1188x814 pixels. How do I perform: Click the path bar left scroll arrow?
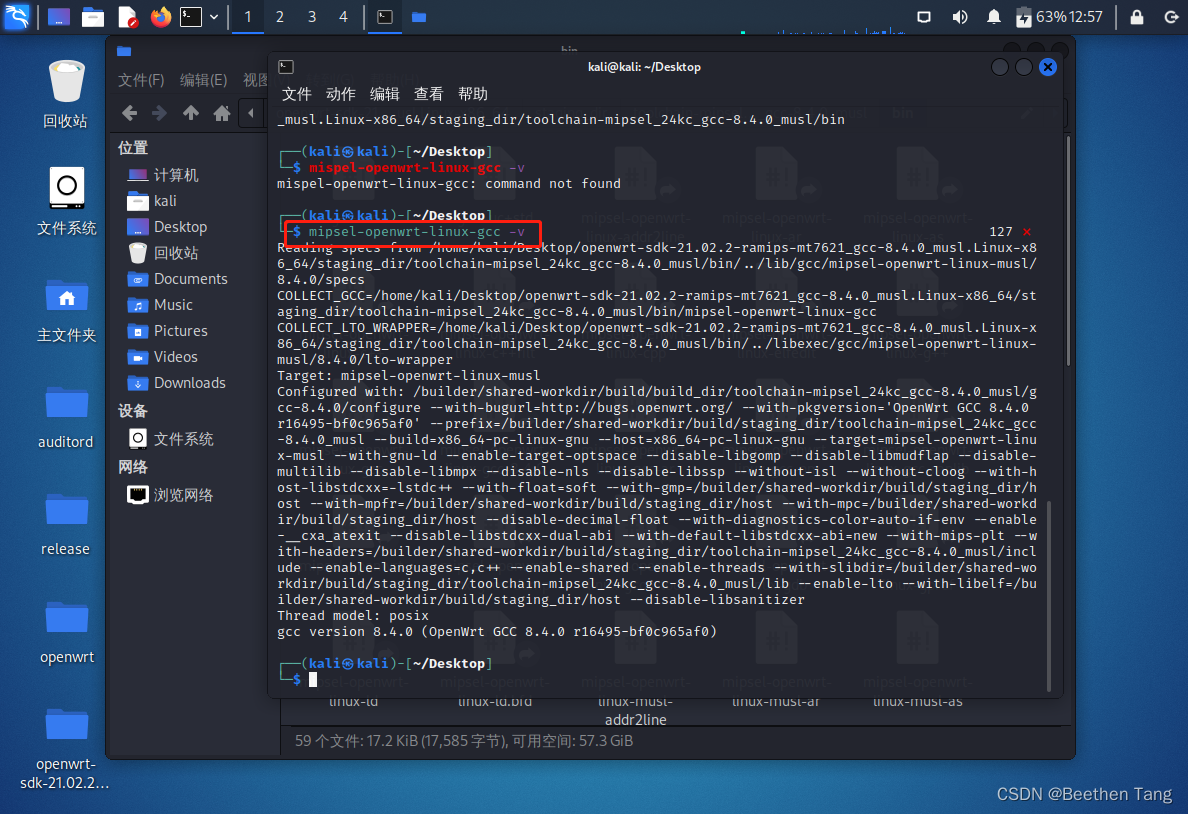coord(251,114)
